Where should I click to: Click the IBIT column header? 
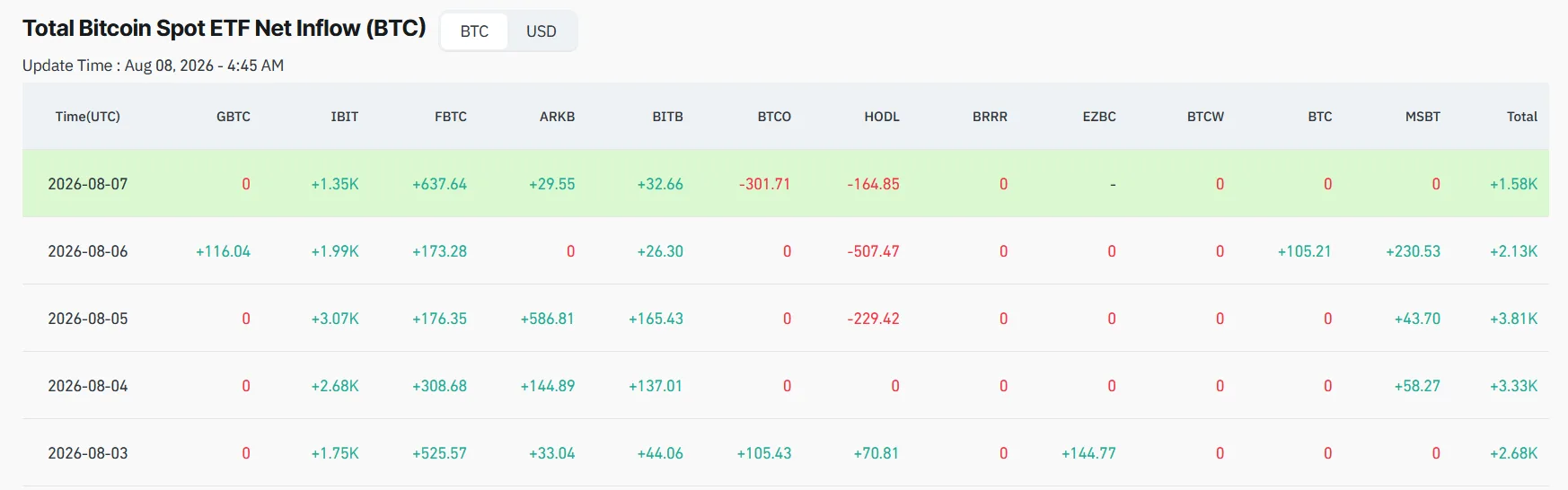tap(345, 117)
